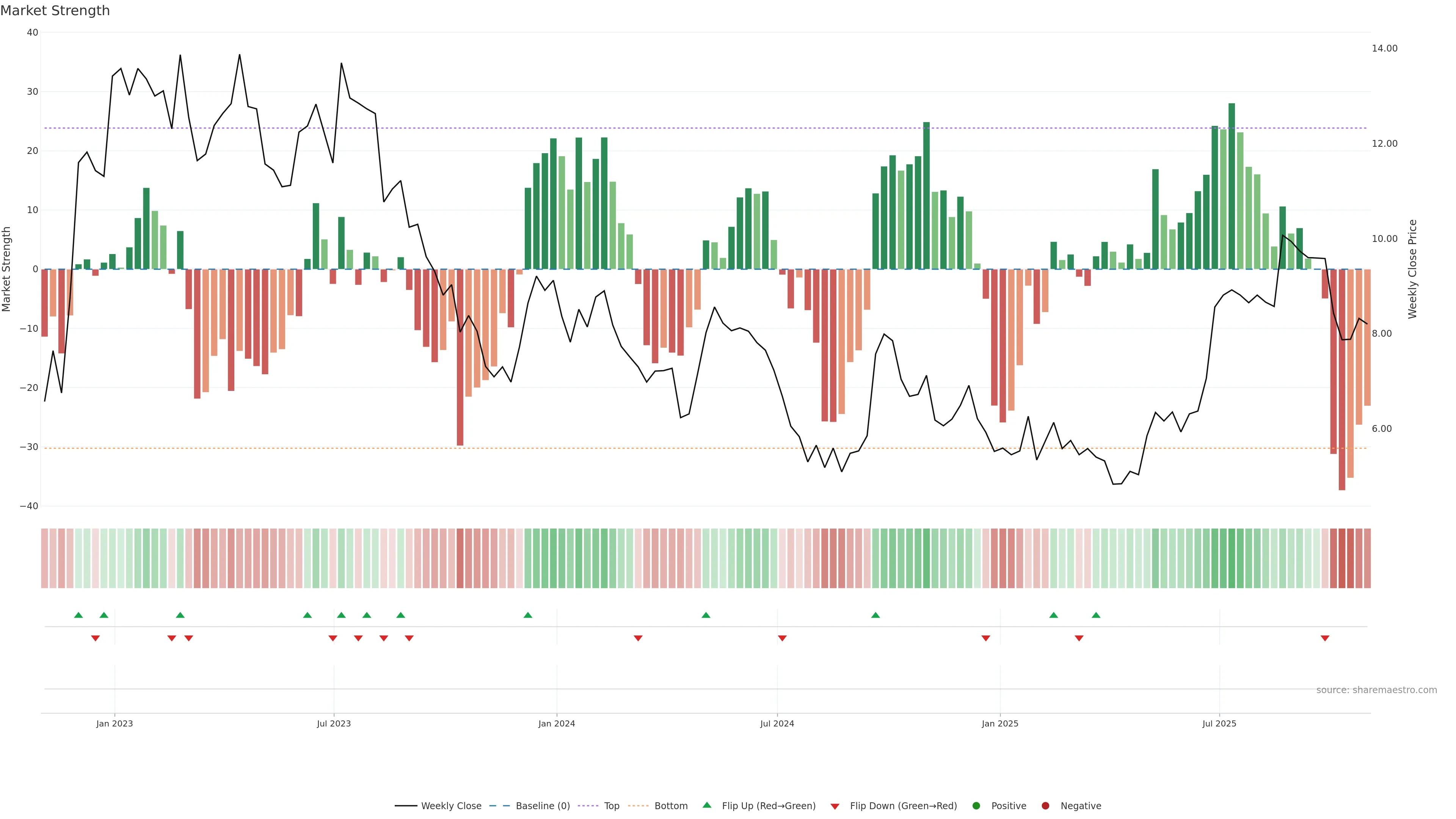This screenshot has width=1456, height=819.
Task: Click the green Positive circle legend icon
Action: 976,806
